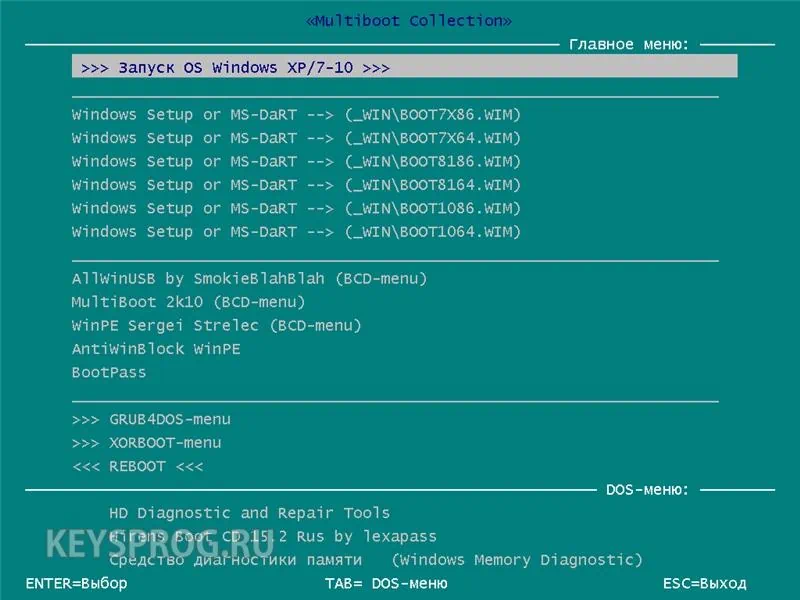Open AllWinUSB by SmokieBlahBlah BCD-menu
The height and width of the screenshot is (600, 800).
pos(249,279)
